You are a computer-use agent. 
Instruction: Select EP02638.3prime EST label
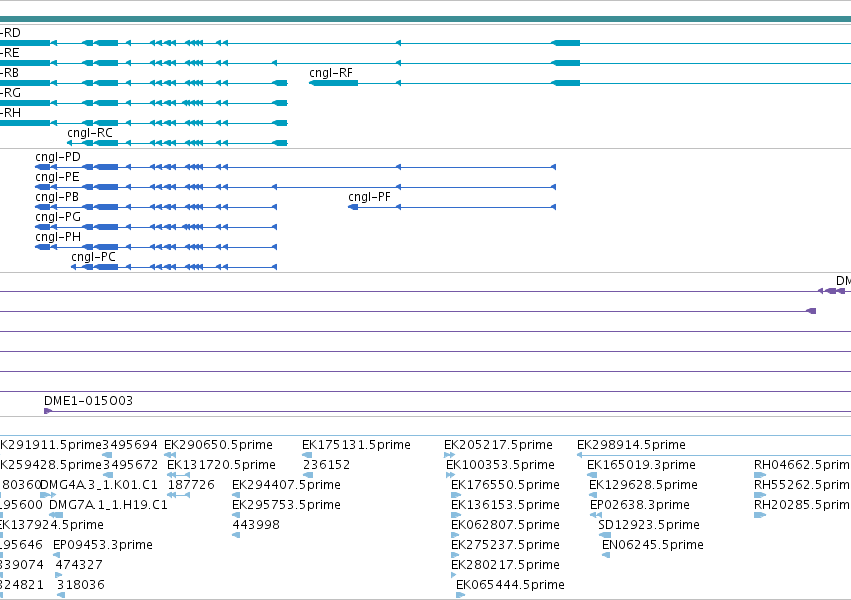click(640, 505)
